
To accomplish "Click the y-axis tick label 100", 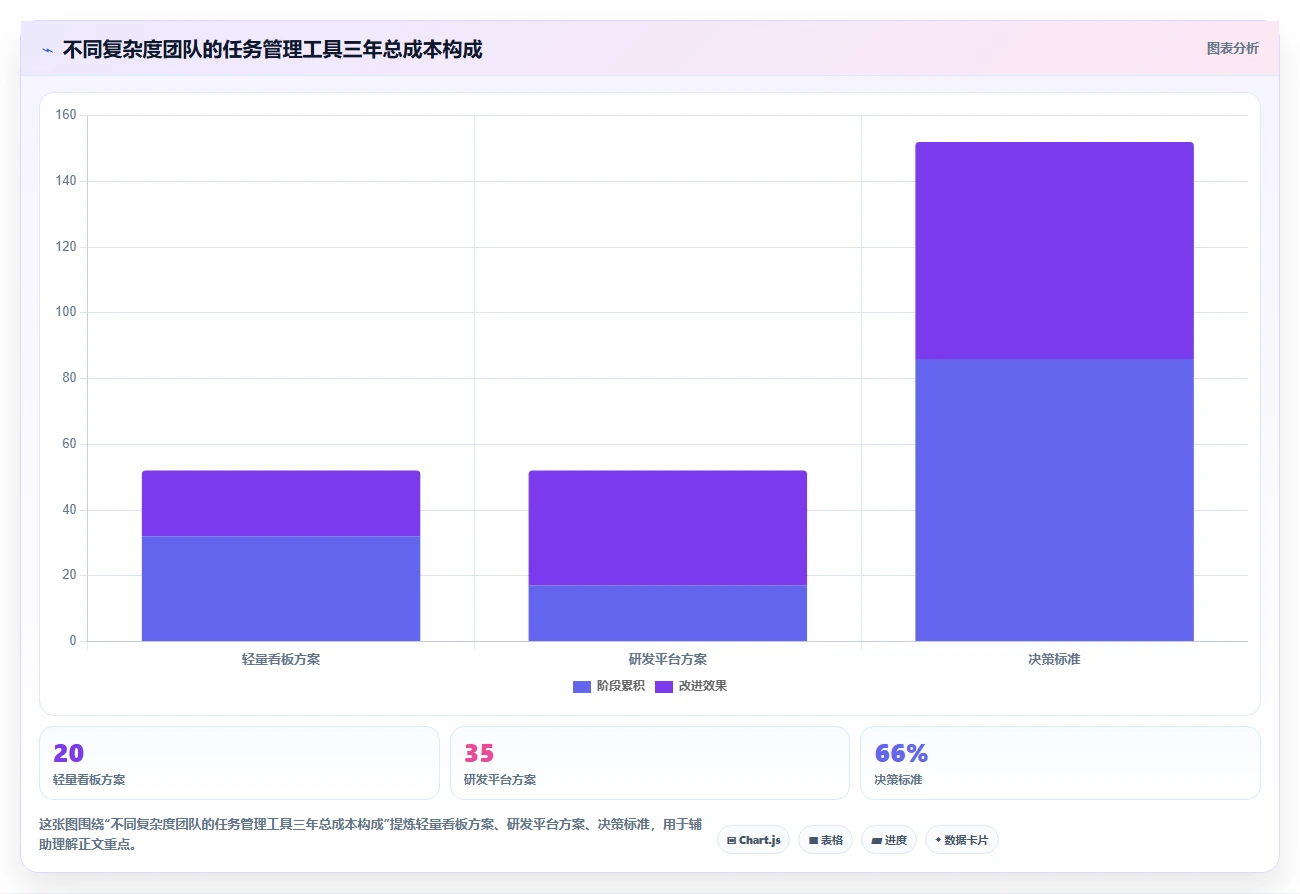I will (x=66, y=312).
